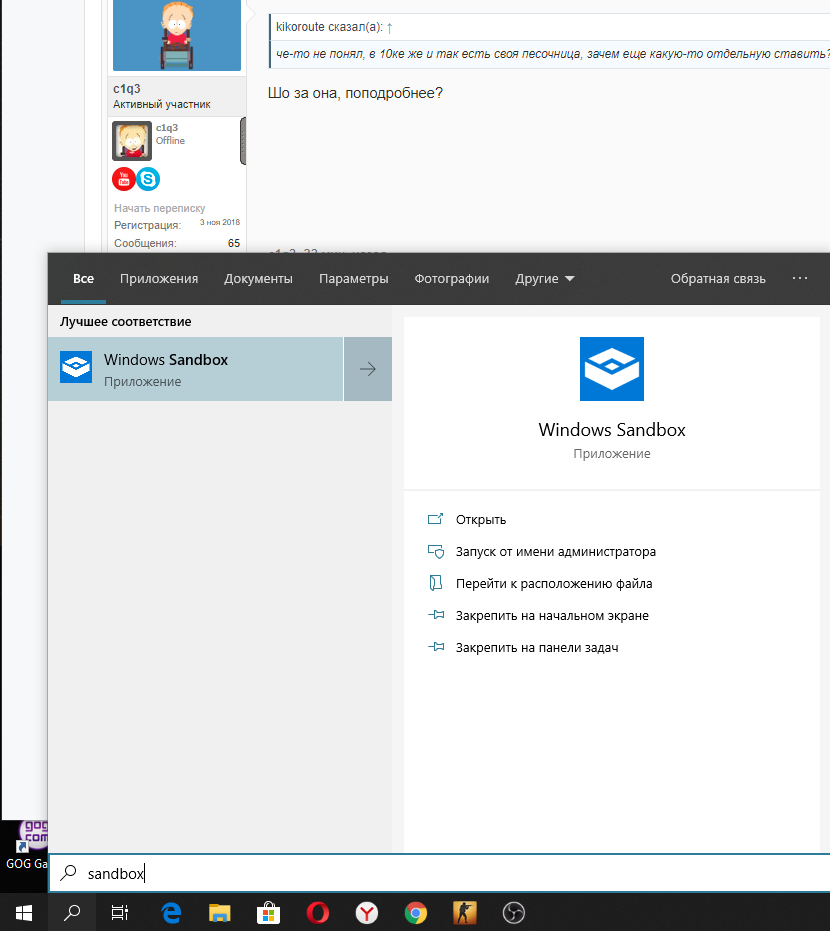
Task: Open Microsoft Store from taskbar
Action: [268, 913]
